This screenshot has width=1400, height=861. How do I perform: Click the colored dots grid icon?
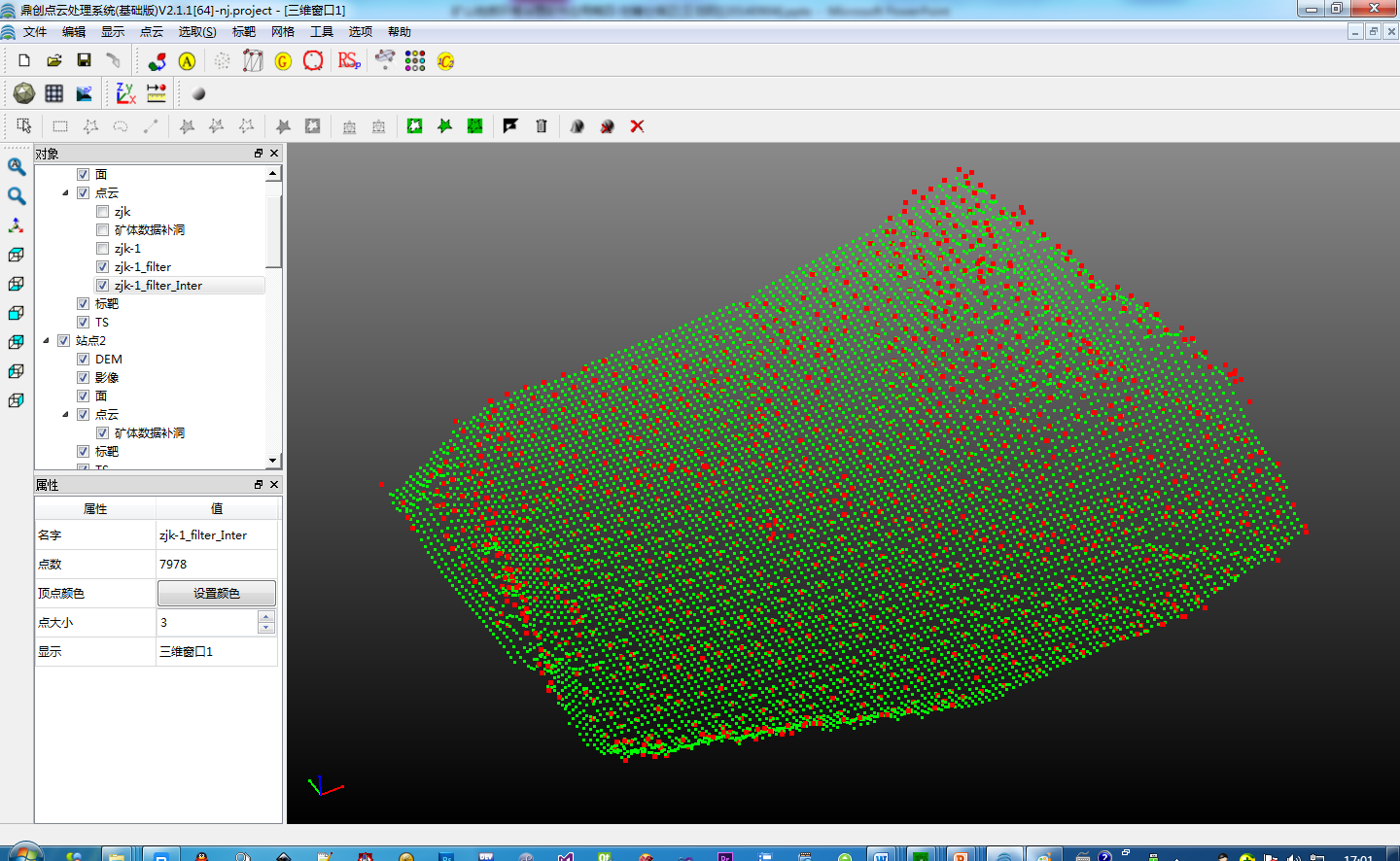click(x=415, y=60)
